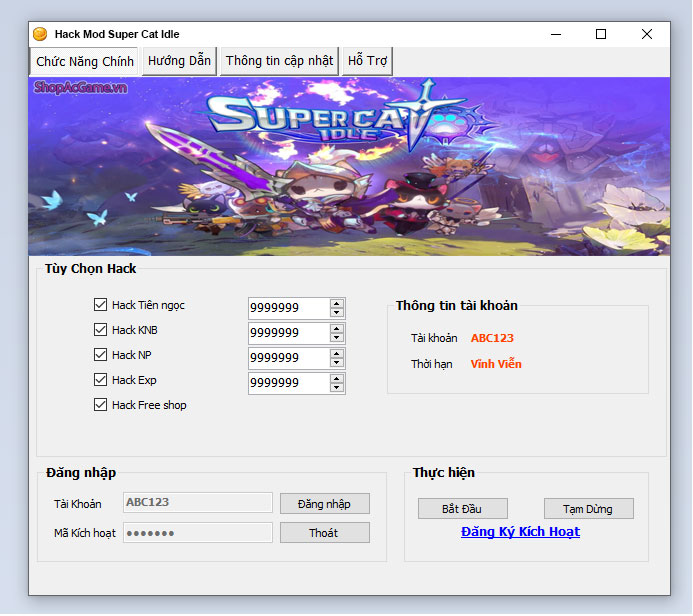Decrease the Hack Exp value with down arrow
This screenshot has width=693, height=616.
pyautogui.click(x=337, y=388)
